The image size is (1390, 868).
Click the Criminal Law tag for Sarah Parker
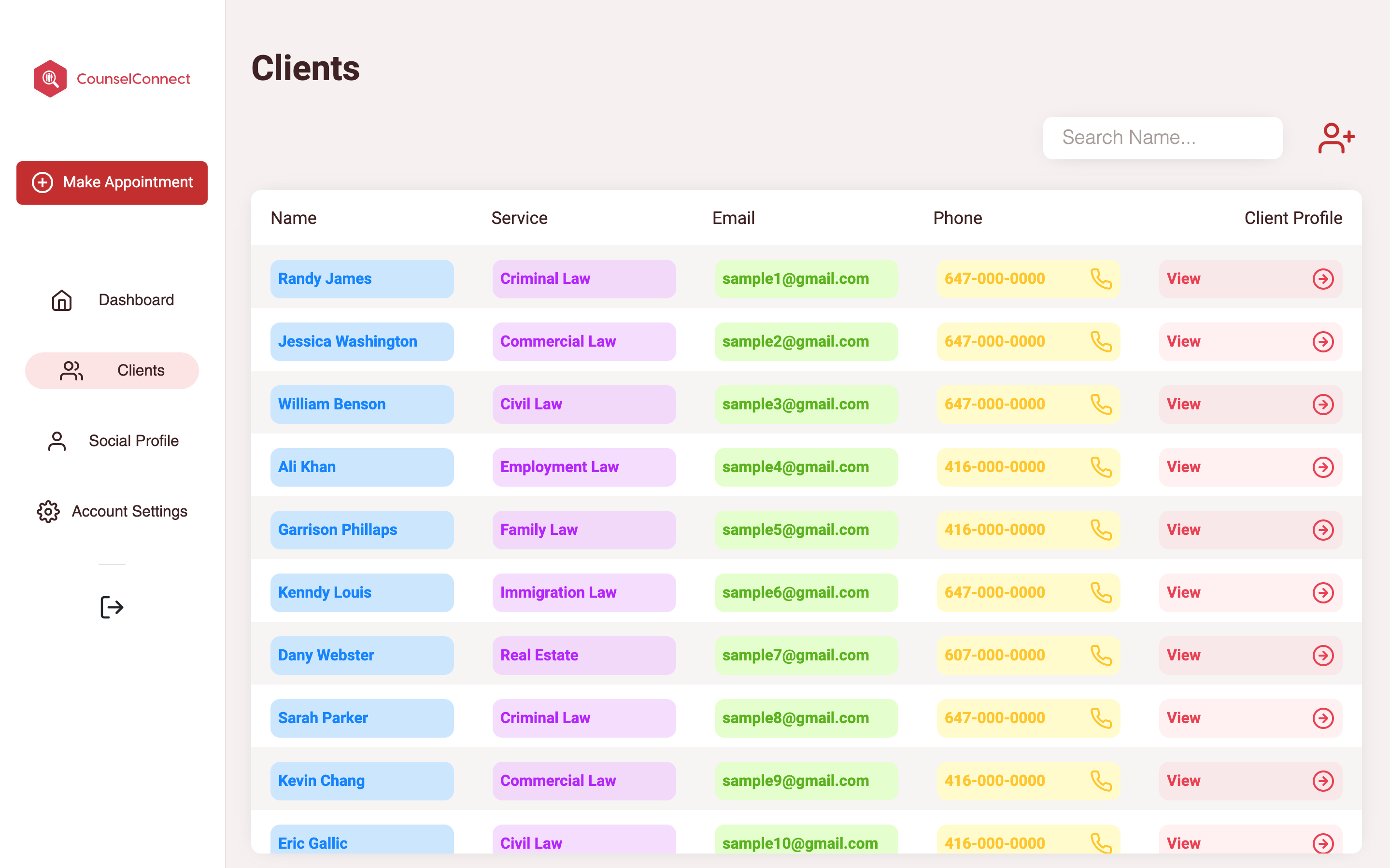584,718
